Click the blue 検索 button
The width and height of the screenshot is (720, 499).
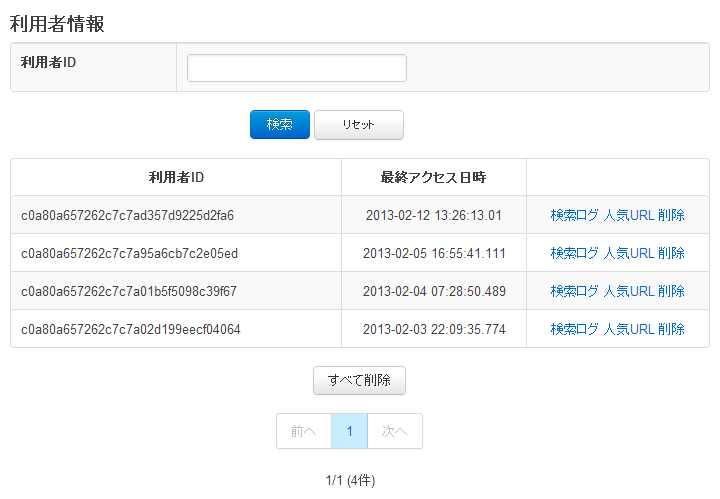coord(280,124)
